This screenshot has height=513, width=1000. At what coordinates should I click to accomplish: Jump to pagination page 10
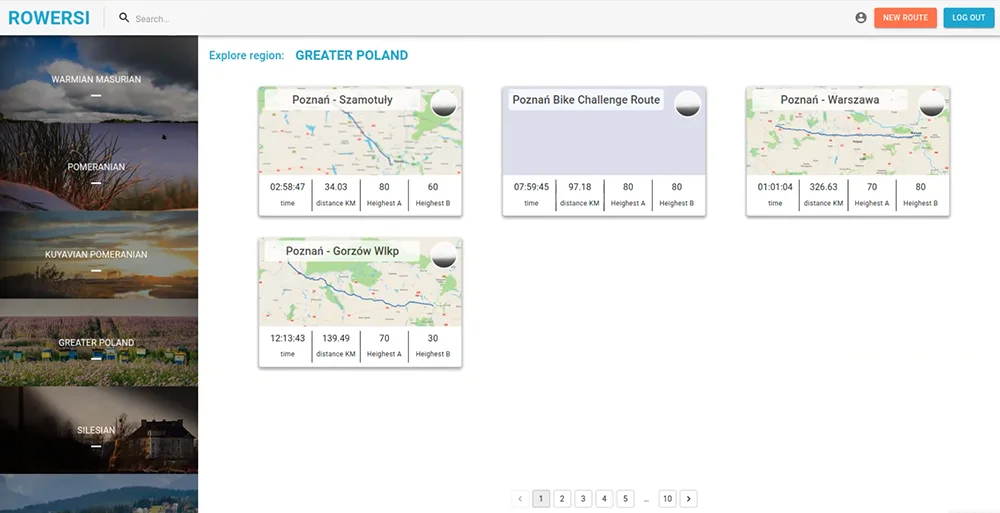coord(667,499)
